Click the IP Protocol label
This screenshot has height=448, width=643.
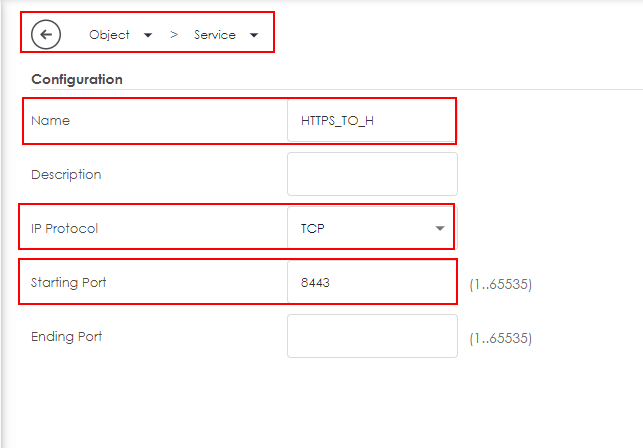65,228
